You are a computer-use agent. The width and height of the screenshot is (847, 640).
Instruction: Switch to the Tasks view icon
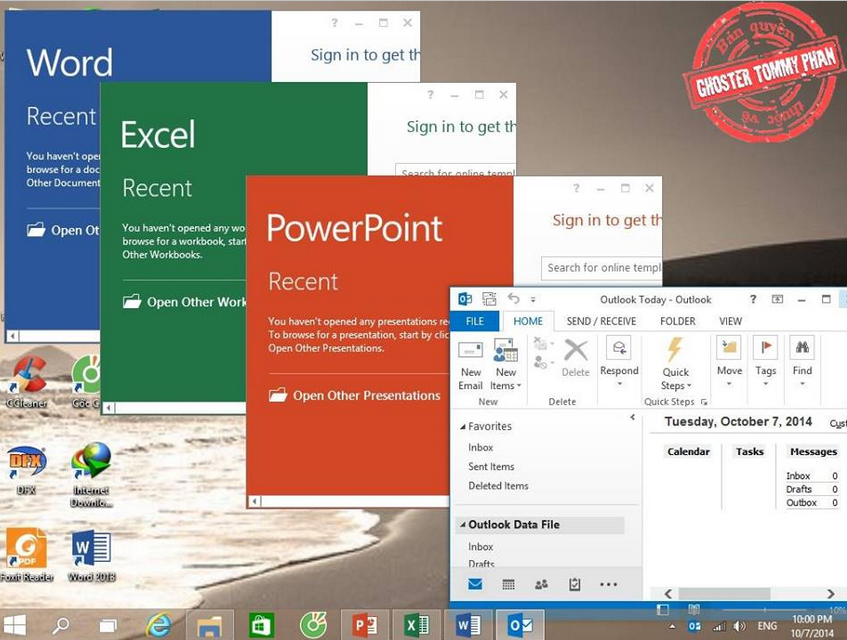(x=575, y=584)
